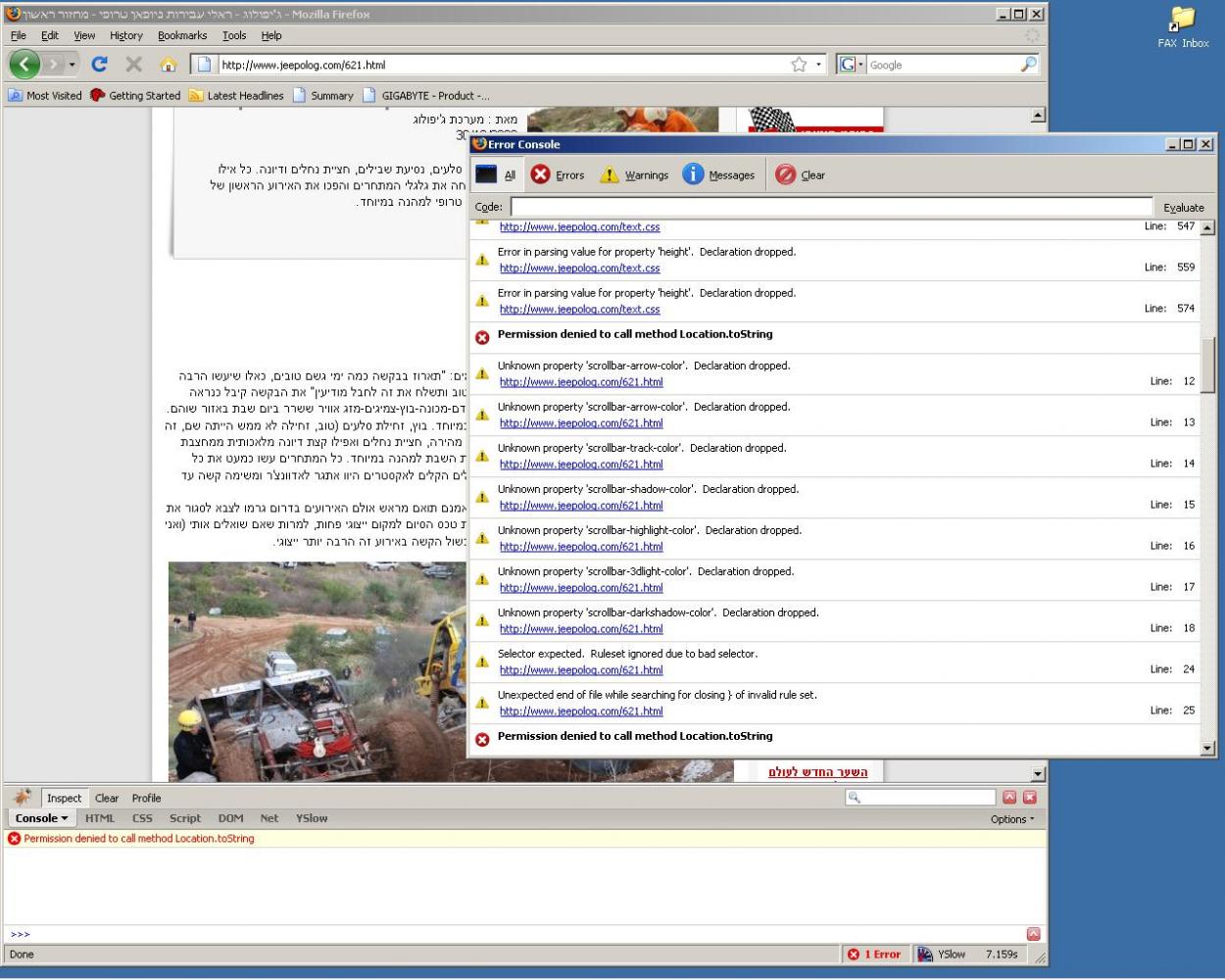The image size is (1225, 980).
Task: Bookmark this page with the star icon
Action: pyautogui.click(x=799, y=65)
